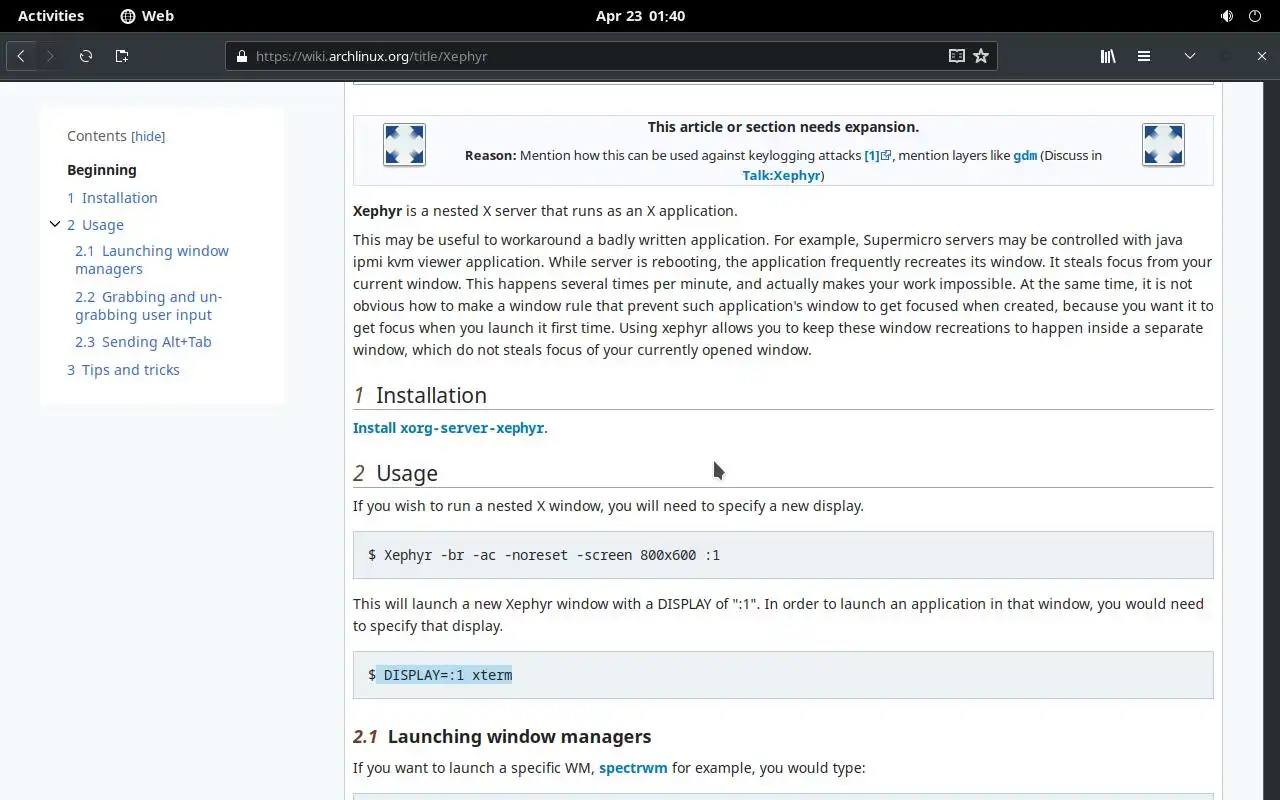Toggle reader mode in address bar
The width and height of the screenshot is (1280, 800).
pyautogui.click(x=956, y=56)
